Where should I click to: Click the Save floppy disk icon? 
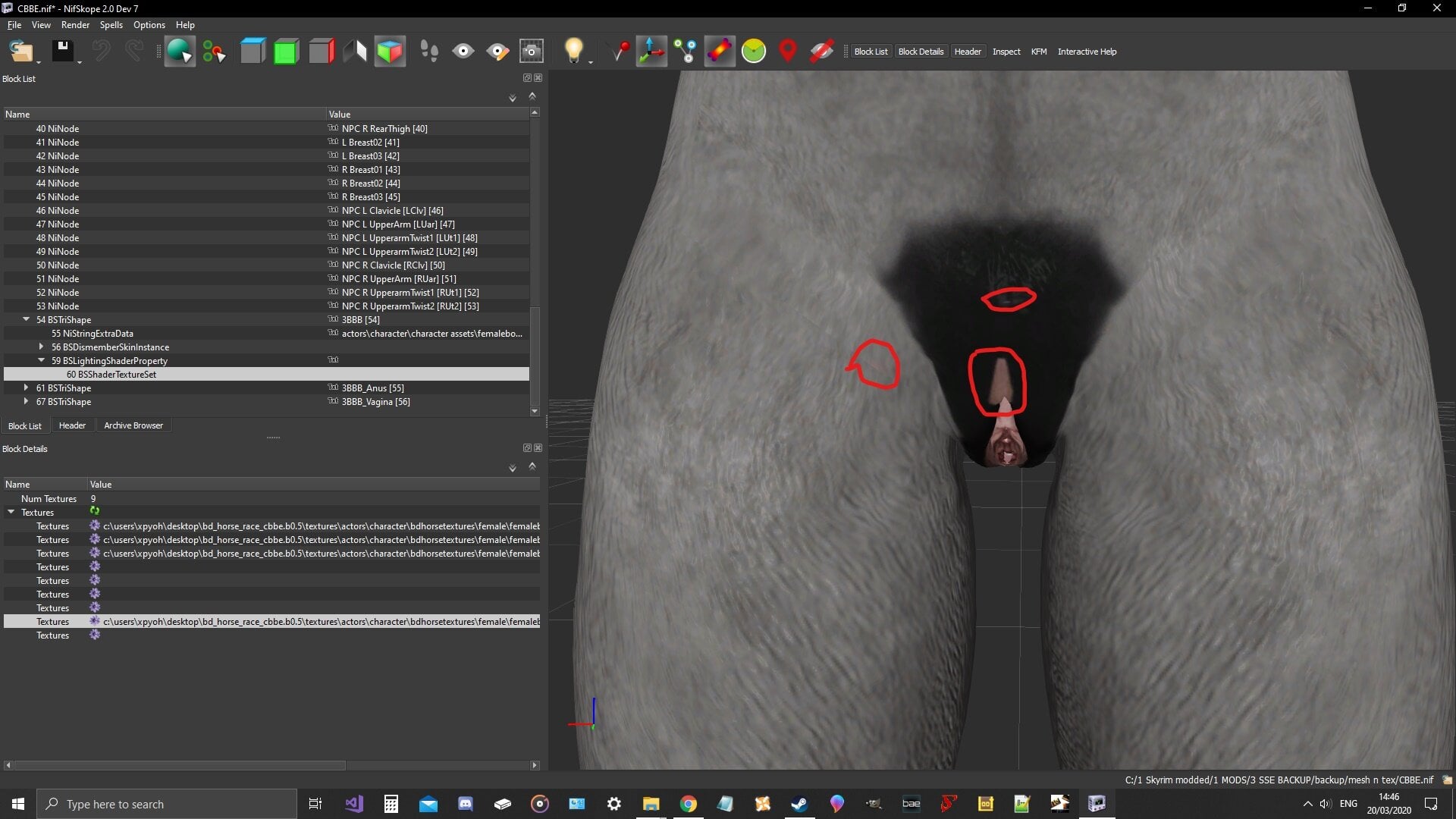(x=62, y=52)
